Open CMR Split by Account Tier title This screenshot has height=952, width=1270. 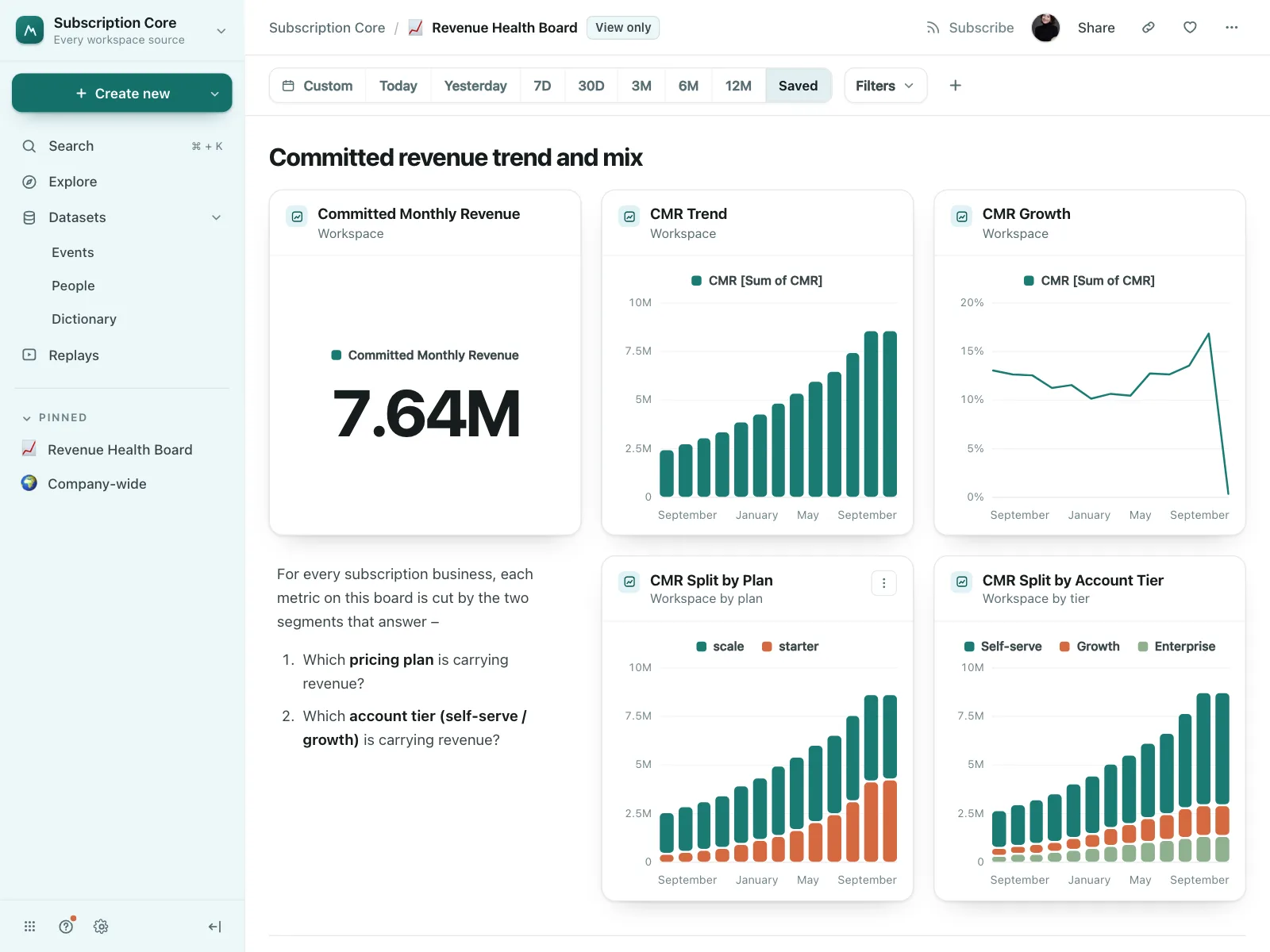(1073, 581)
